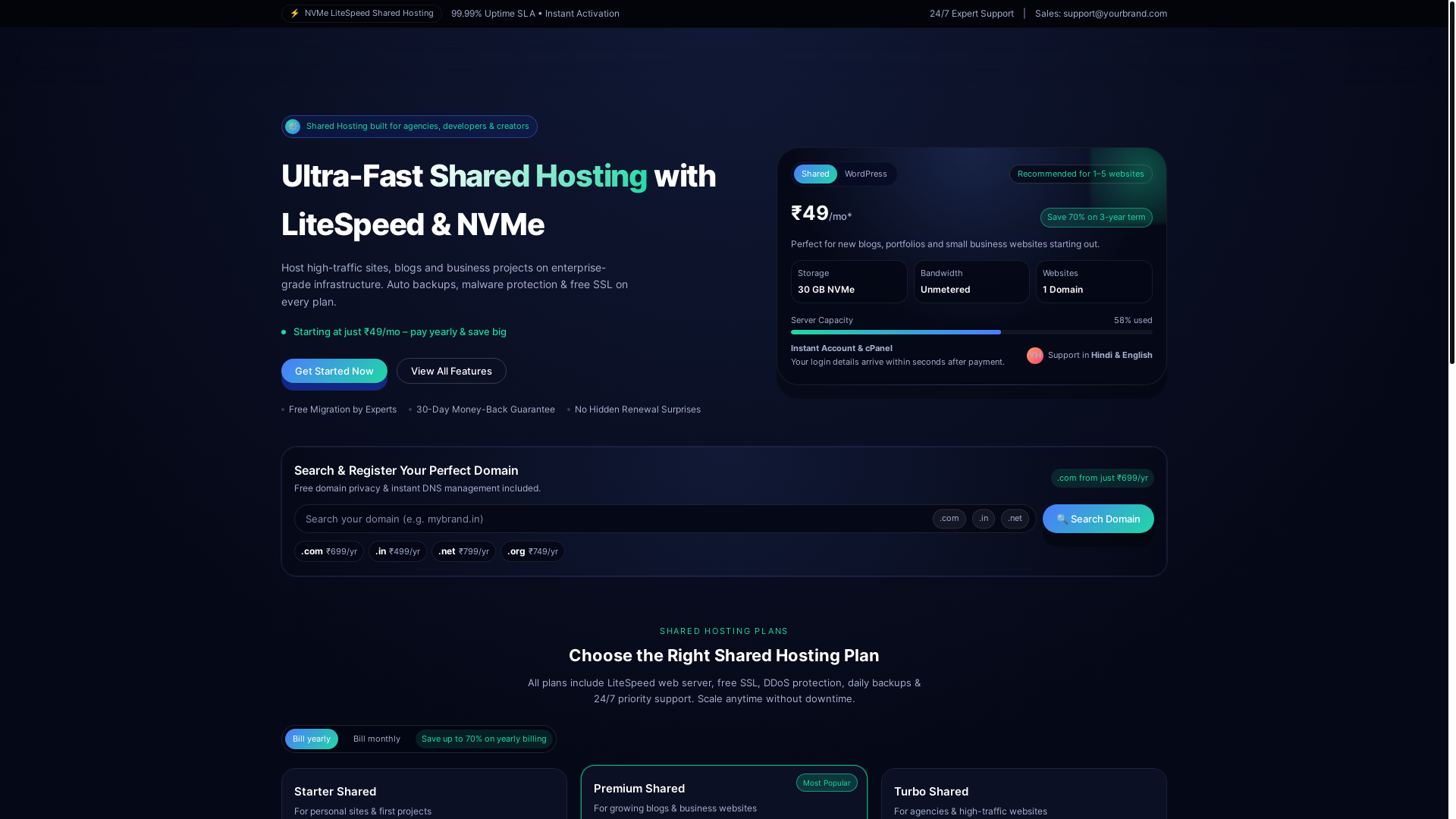The width and height of the screenshot is (1456, 819).
Task: Click the .com ₹699/yr price pill
Action: 329,551
